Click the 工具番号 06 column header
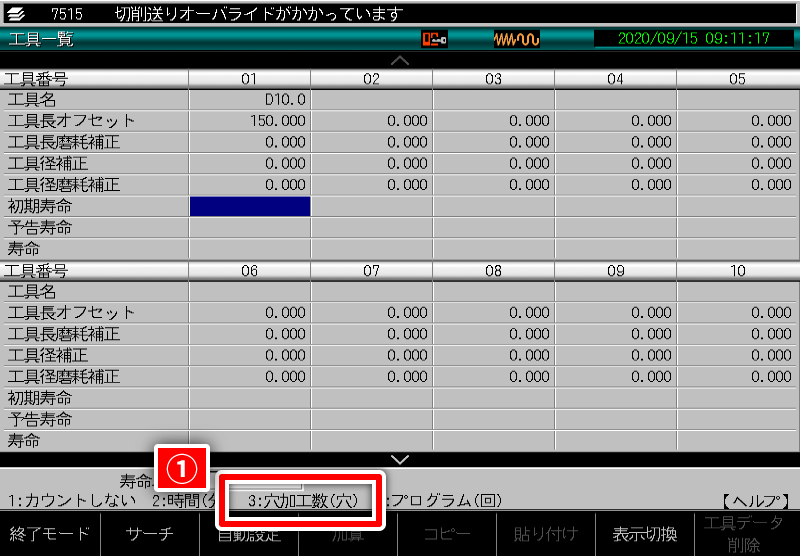This screenshot has height=556, width=800. point(250,271)
